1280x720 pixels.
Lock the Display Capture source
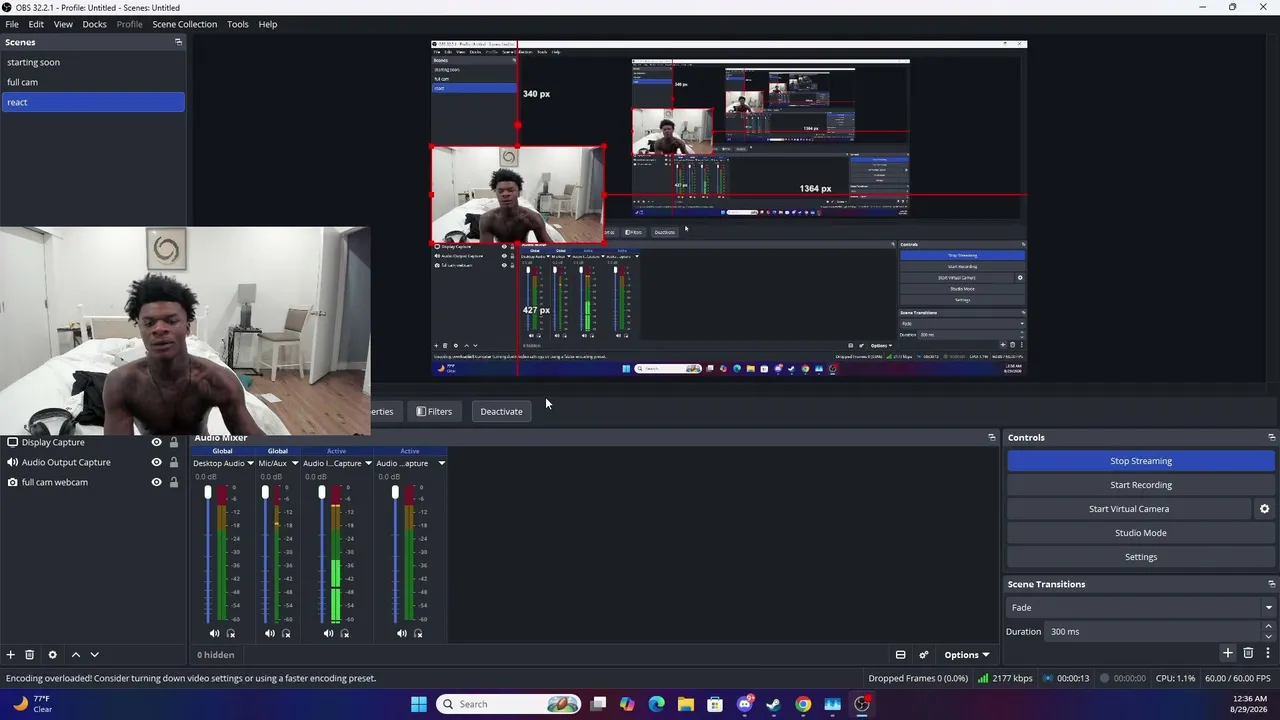click(173, 442)
